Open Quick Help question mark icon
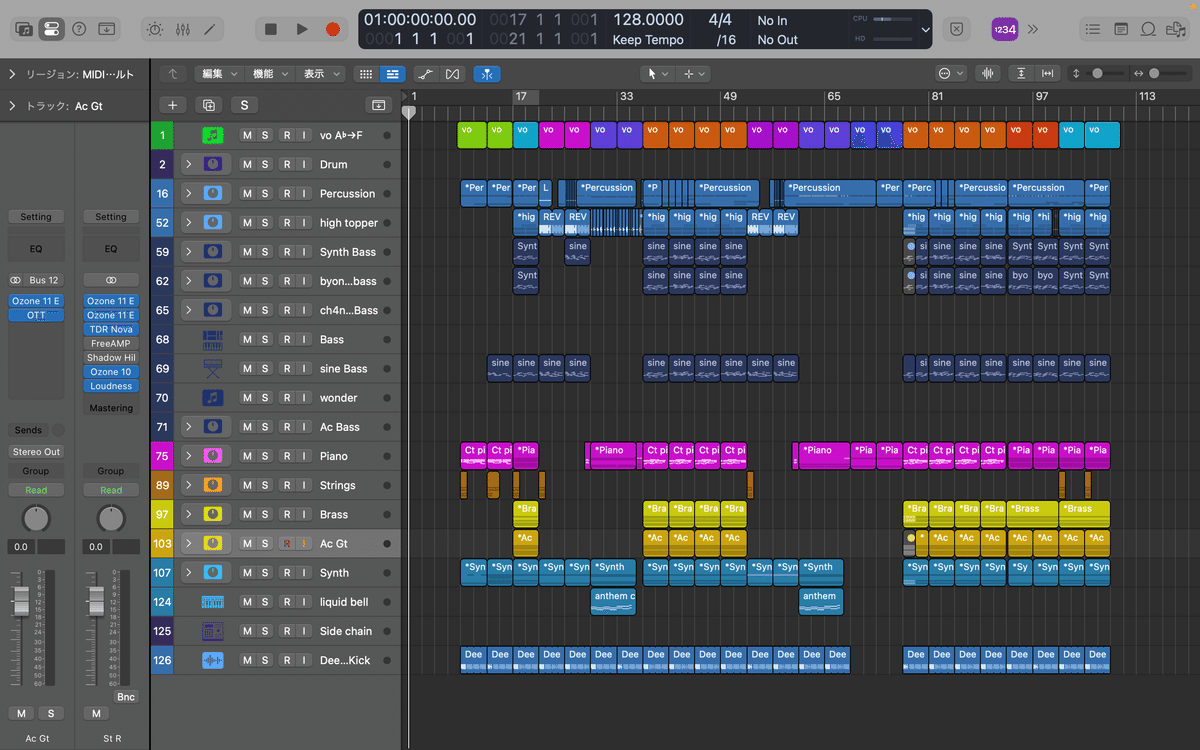1200x750 pixels. click(x=79, y=29)
